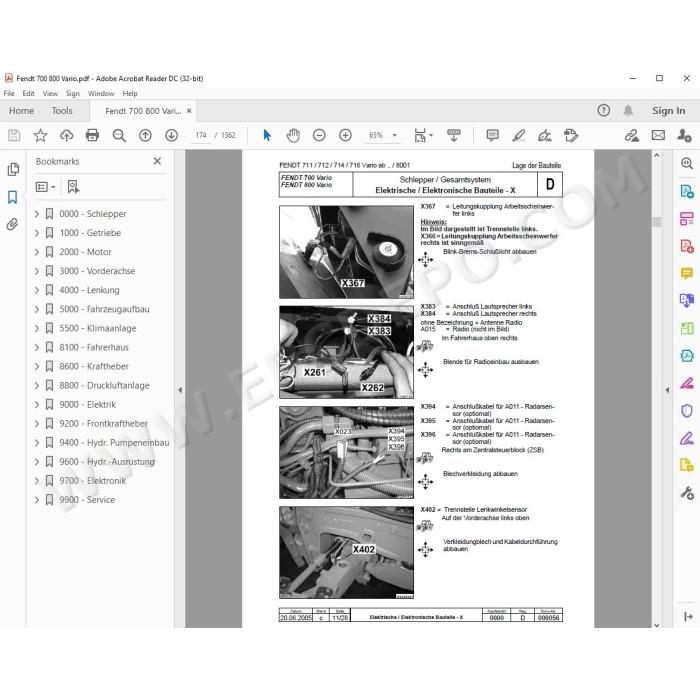
Task: Open the zoom percentage dropdown
Action: pyautogui.click(x=395, y=135)
